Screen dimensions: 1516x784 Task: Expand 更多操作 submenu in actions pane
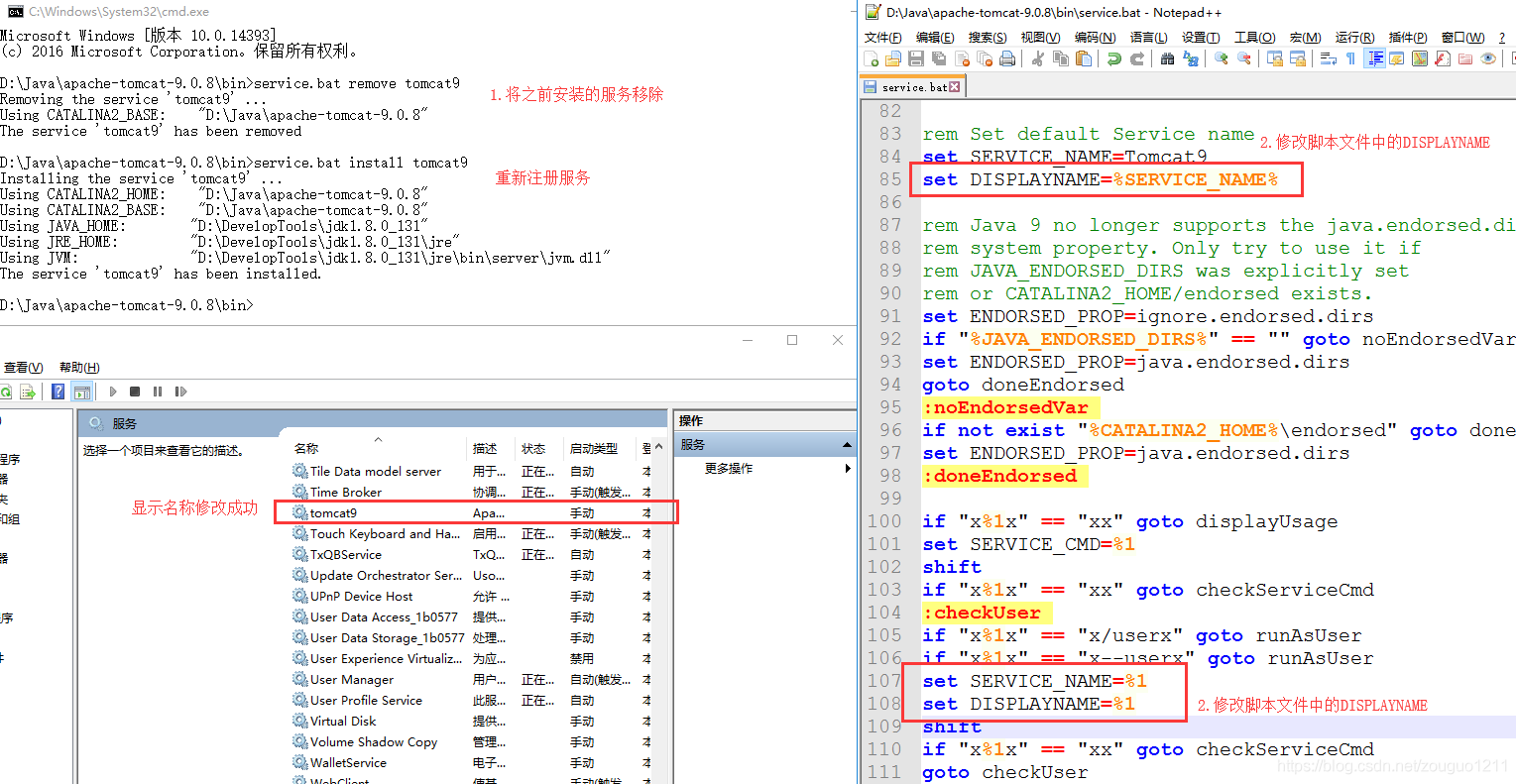coord(848,469)
